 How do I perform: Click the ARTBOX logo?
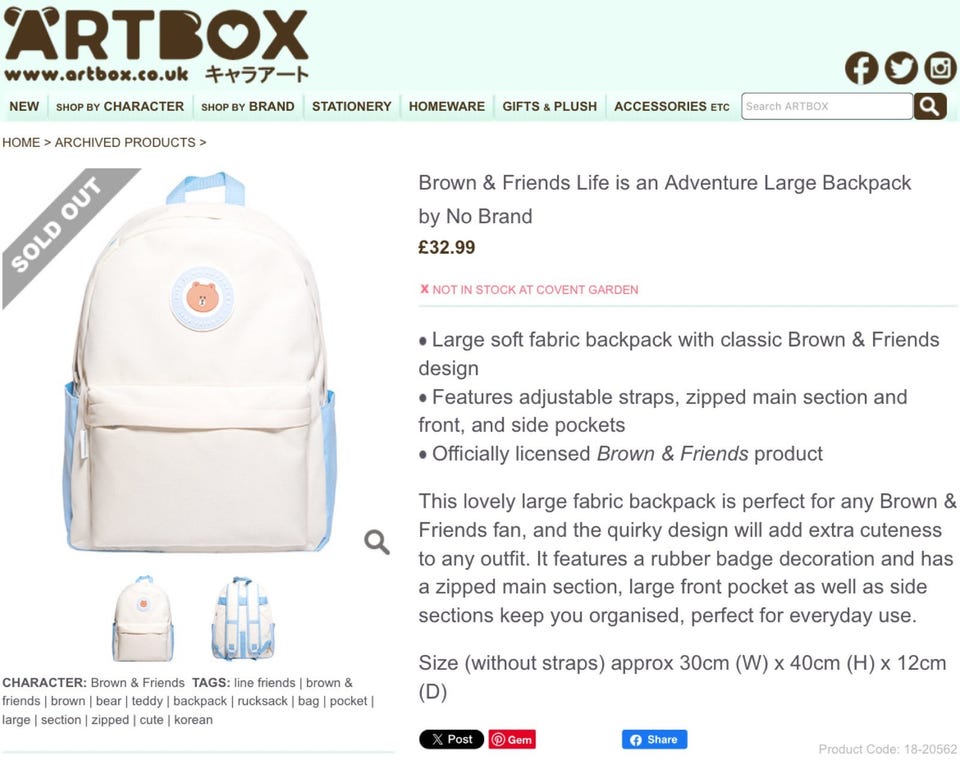(x=156, y=46)
